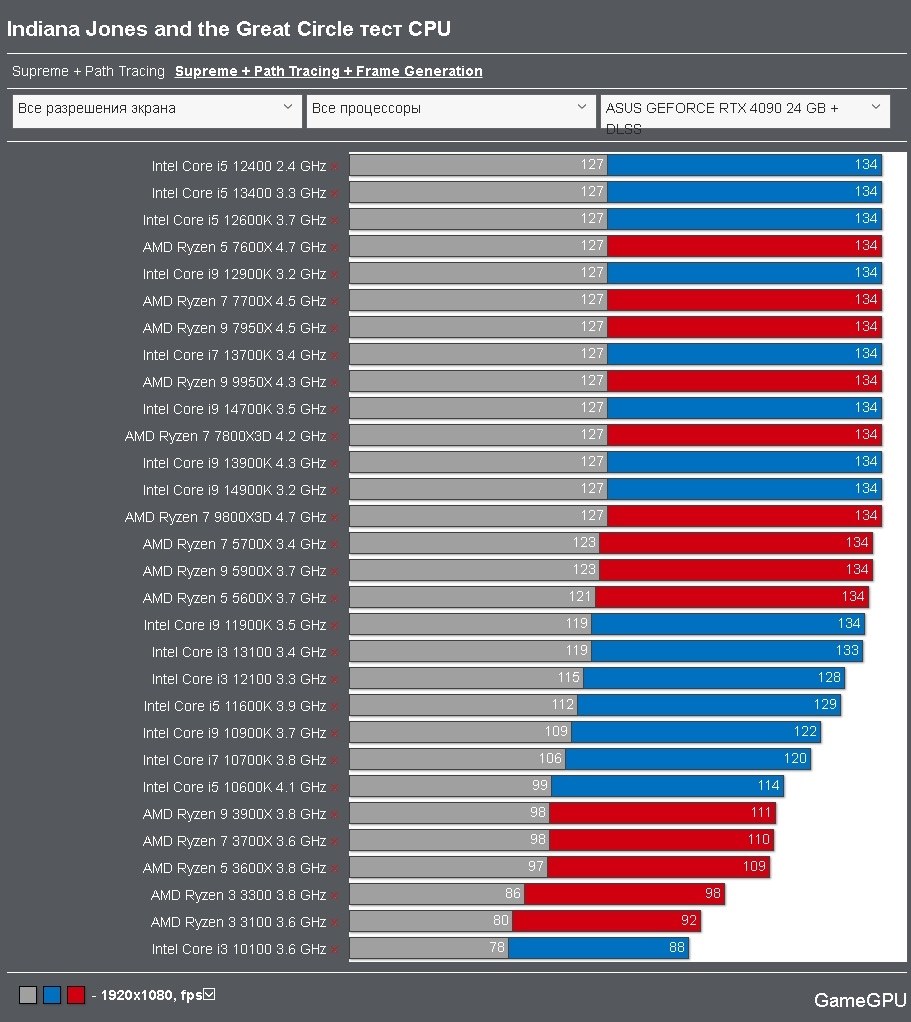Viewport: 911px width, 1022px height.
Task: Click the red bar for Ryzen 3 3100
Action: click(x=605, y=921)
